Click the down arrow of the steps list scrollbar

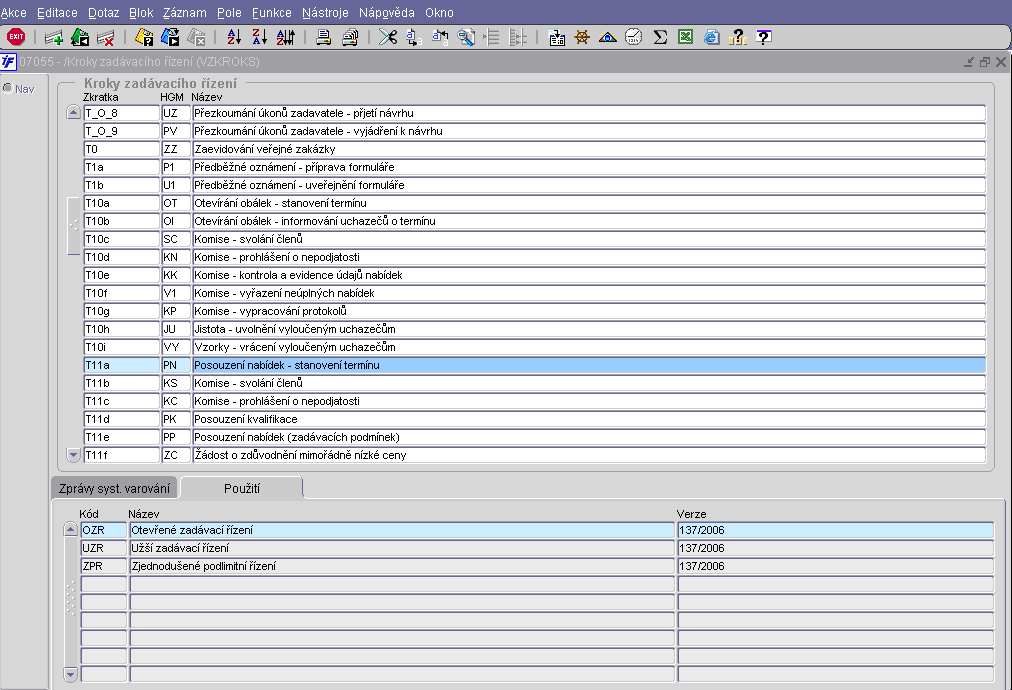tap(74, 454)
